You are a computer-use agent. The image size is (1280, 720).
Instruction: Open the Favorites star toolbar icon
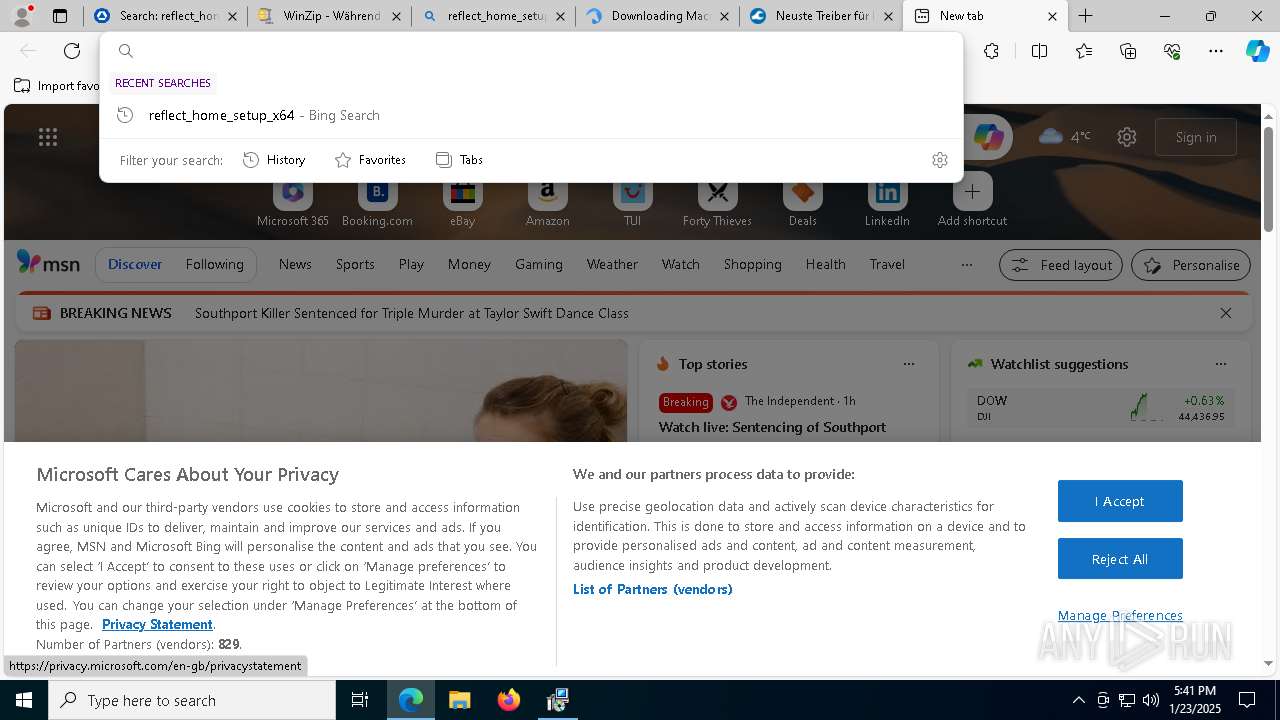pyautogui.click(x=1084, y=51)
